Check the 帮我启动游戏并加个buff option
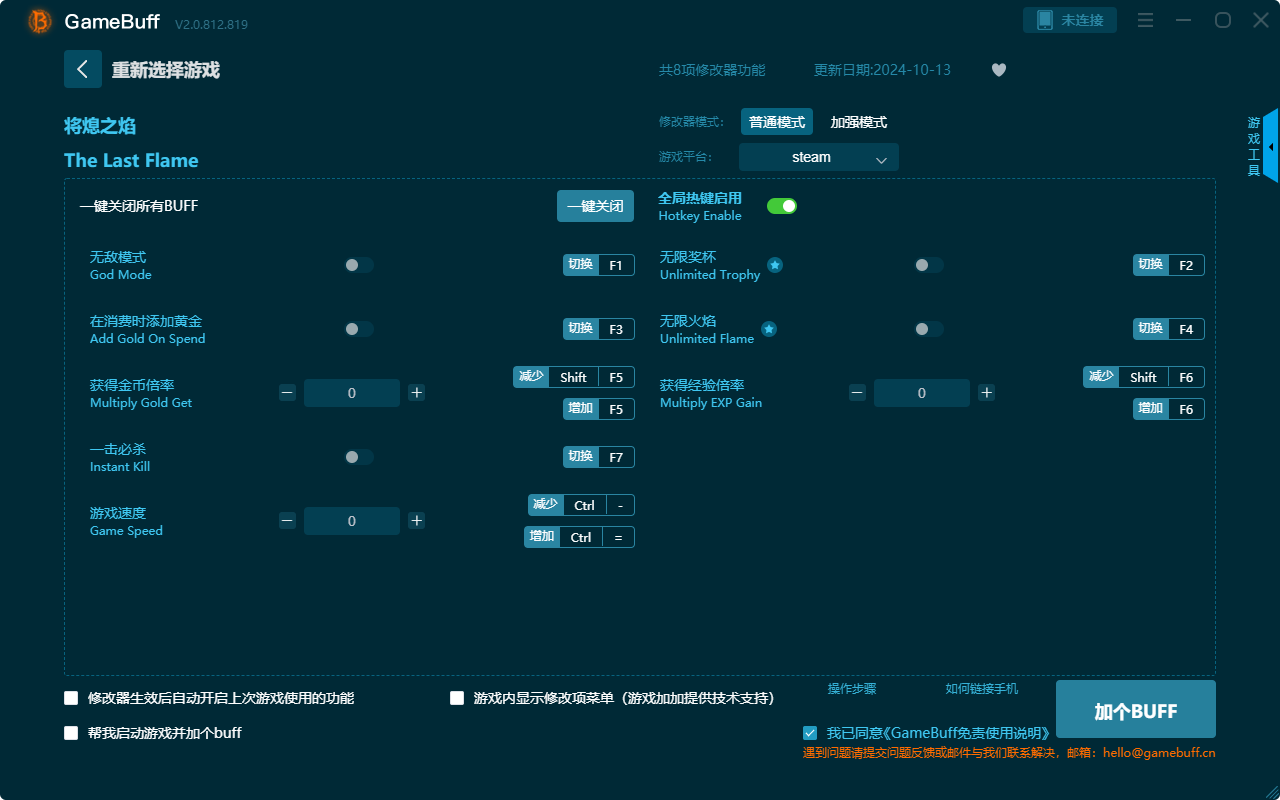The height and width of the screenshot is (800, 1280). (71, 732)
